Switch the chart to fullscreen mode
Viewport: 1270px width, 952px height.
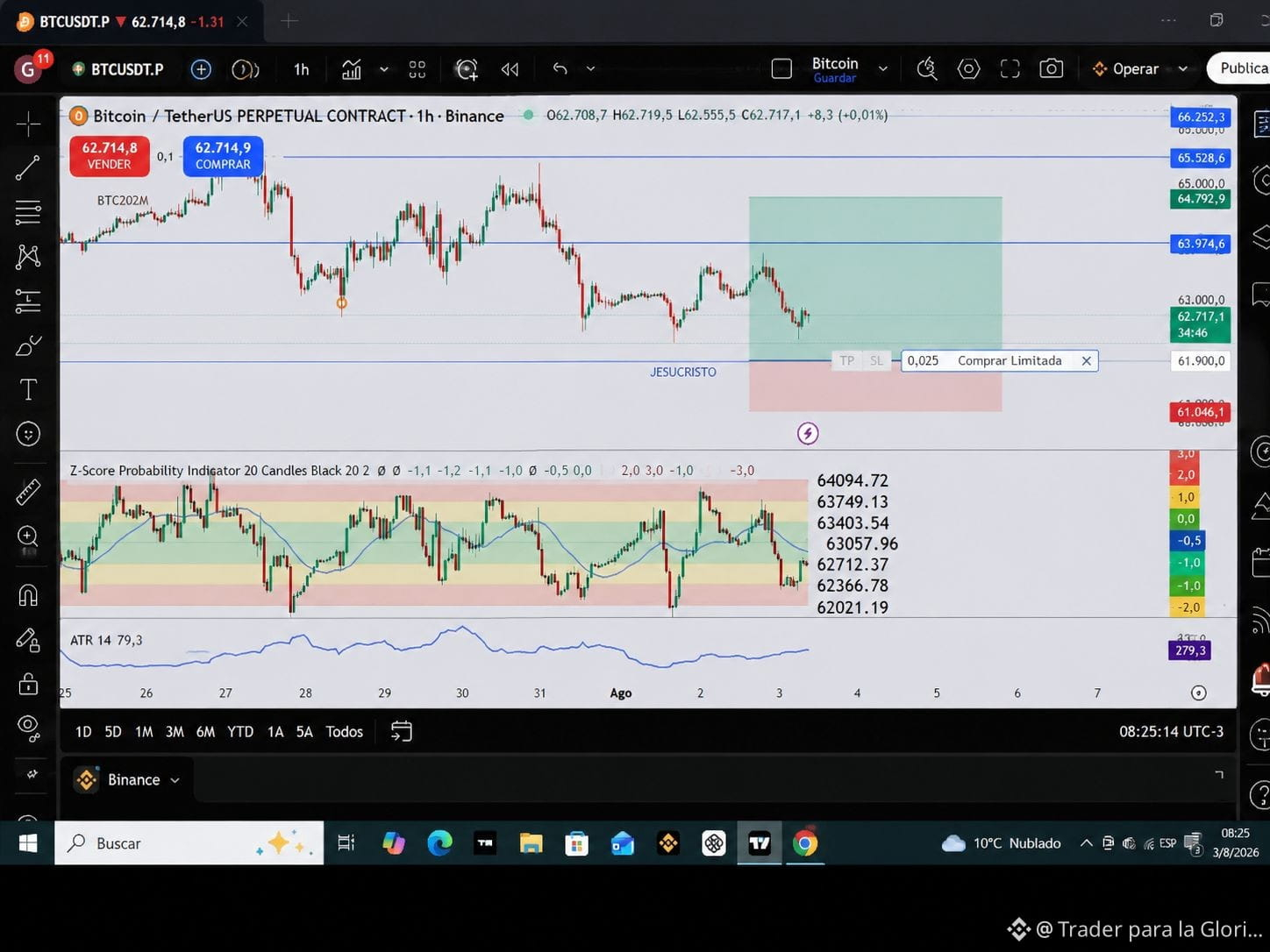pos(1010,69)
